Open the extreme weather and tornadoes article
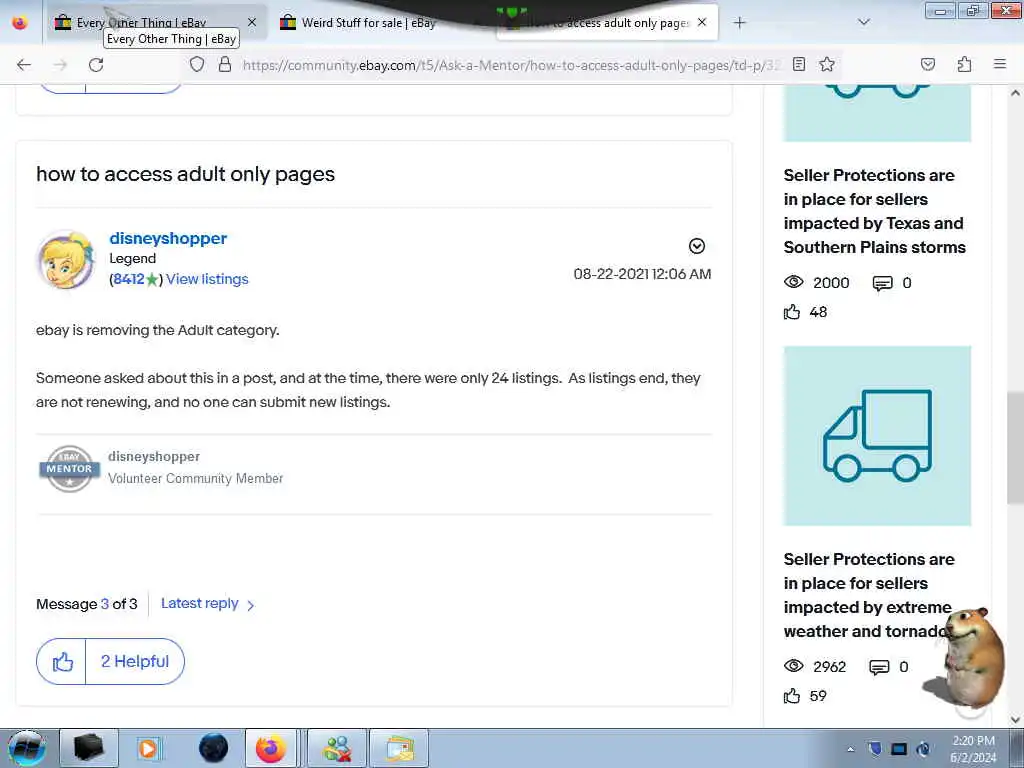This screenshot has width=1024, height=768. tap(867, 595)
